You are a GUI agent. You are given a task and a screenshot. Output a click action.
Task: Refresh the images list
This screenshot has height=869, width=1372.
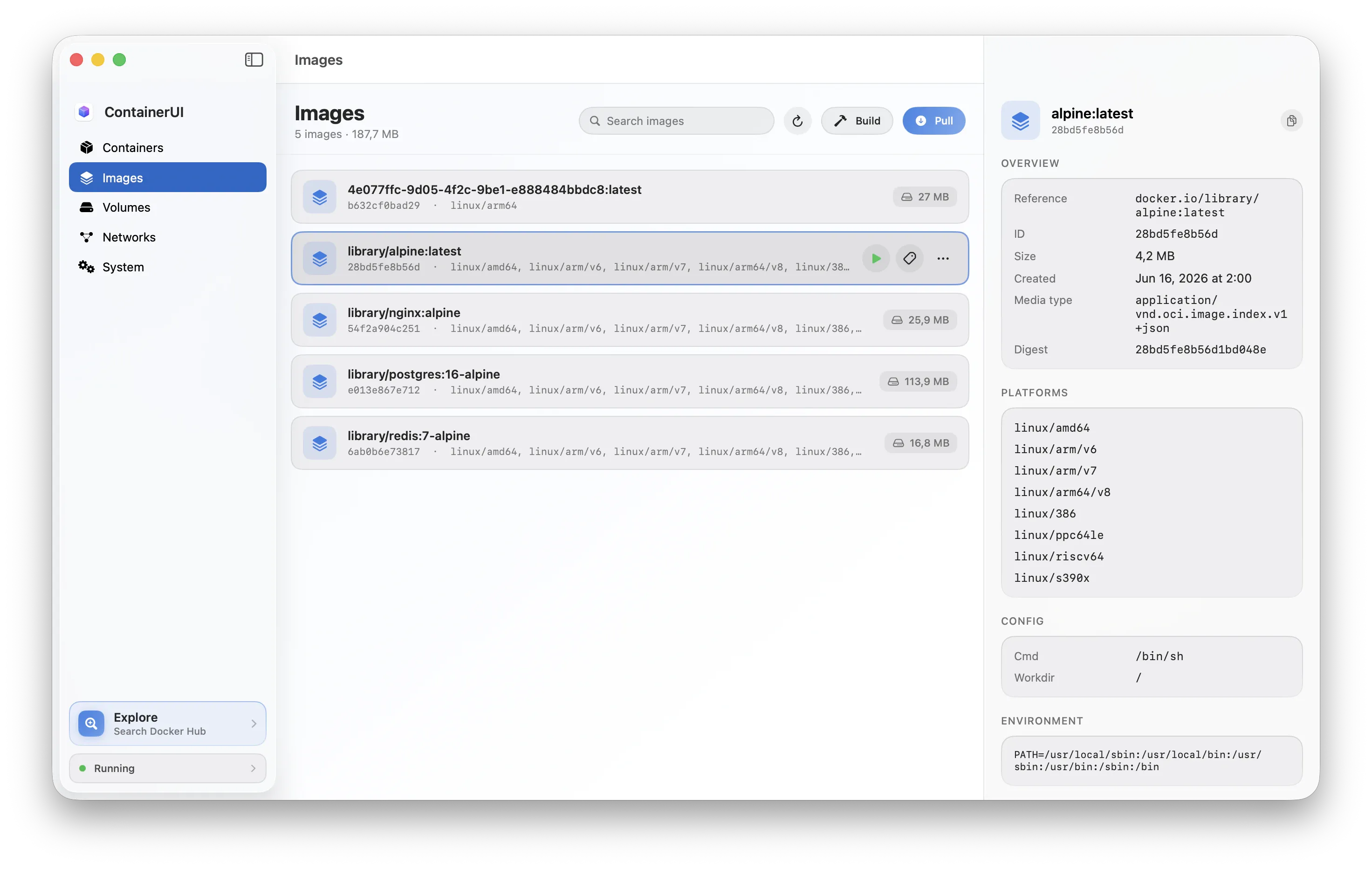797,121
